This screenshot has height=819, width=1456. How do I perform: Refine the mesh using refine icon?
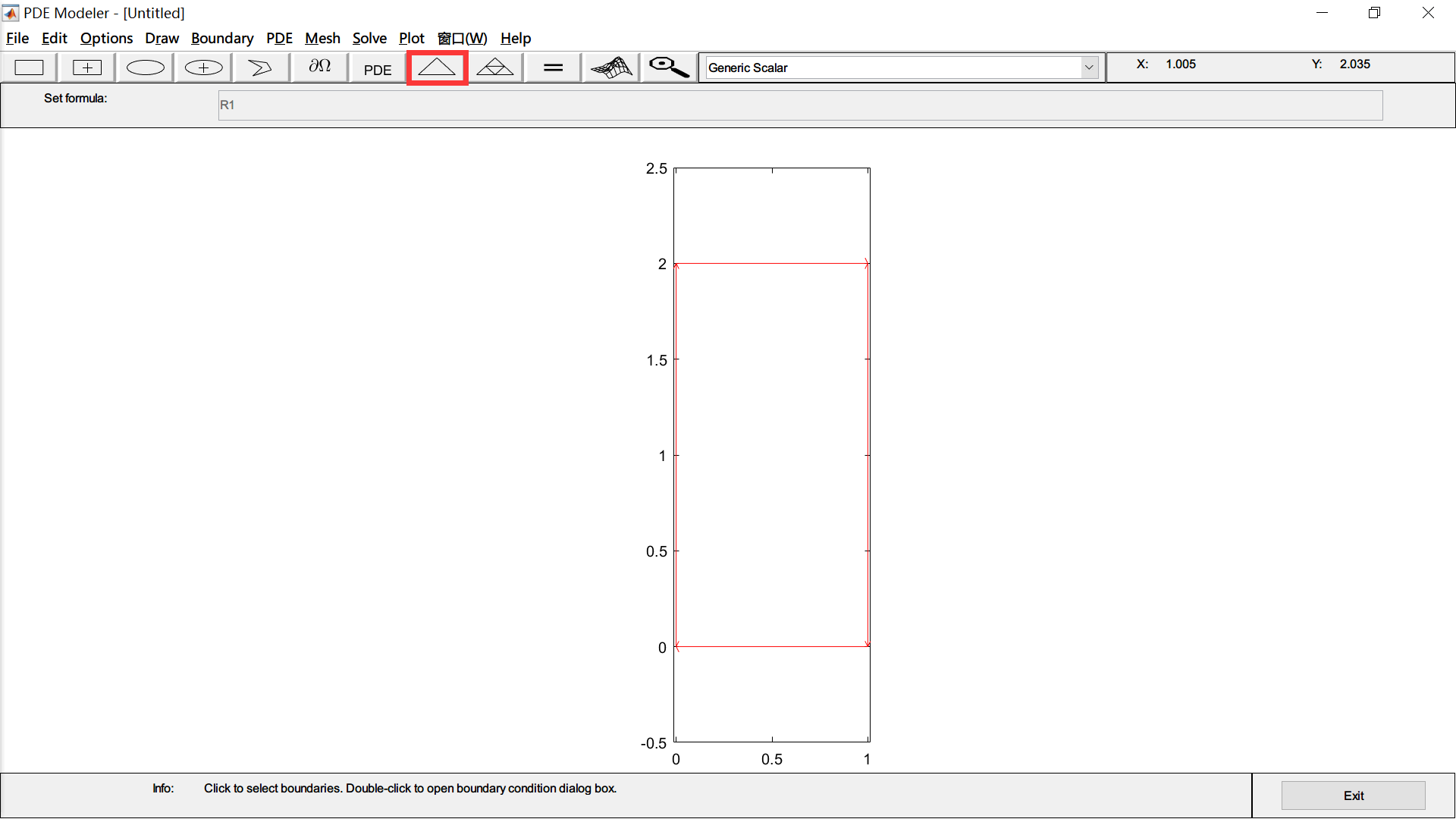[494, 67]
